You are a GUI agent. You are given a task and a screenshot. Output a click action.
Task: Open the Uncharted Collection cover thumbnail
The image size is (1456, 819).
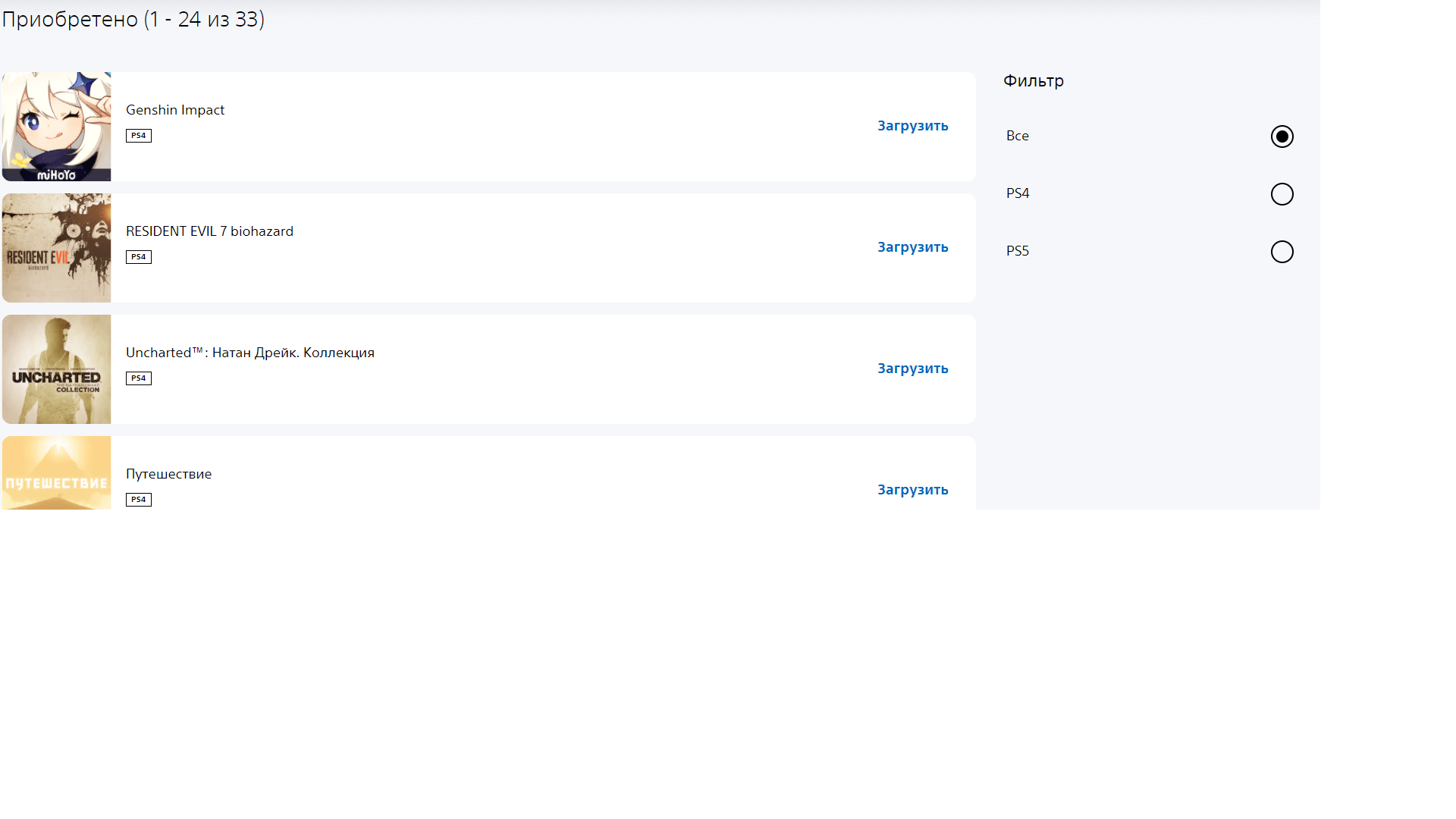[x=56, y=369]
